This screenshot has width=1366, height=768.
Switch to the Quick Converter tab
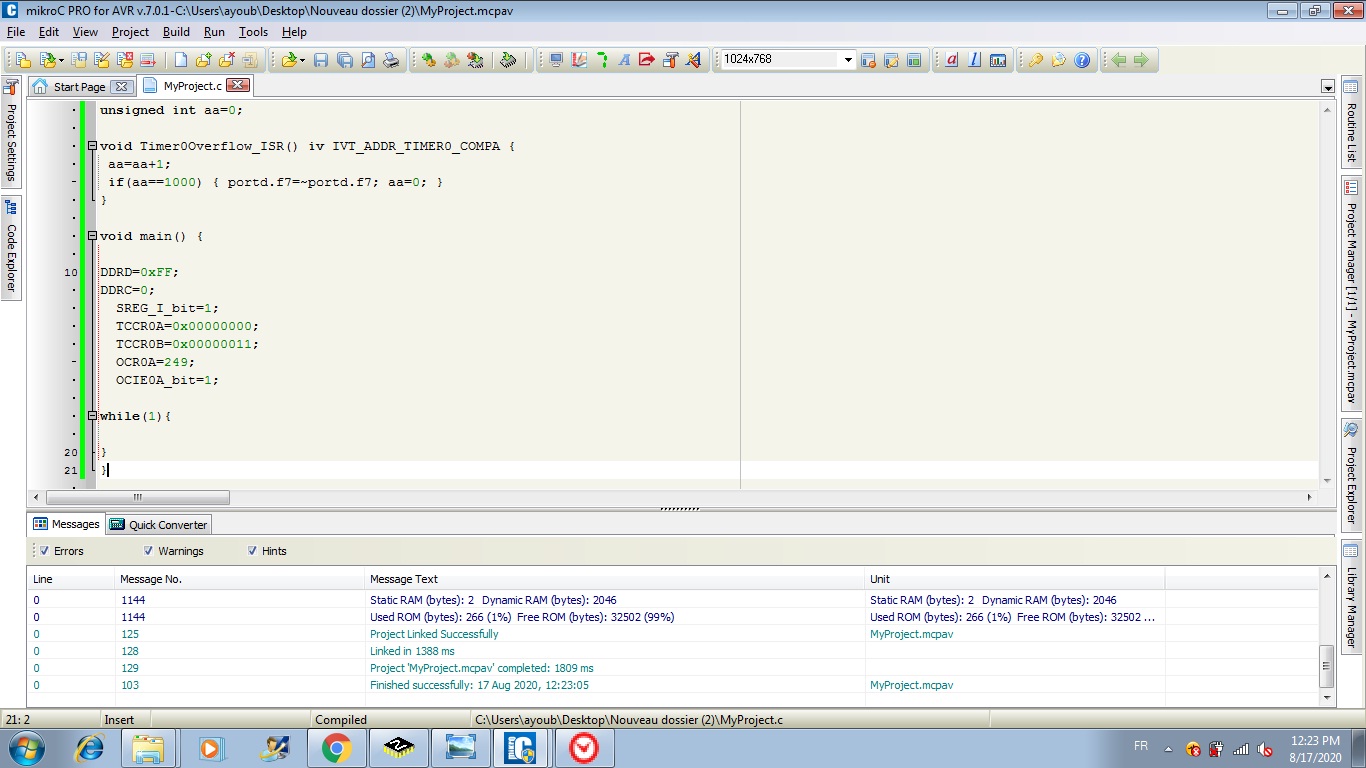click(158, 525)
